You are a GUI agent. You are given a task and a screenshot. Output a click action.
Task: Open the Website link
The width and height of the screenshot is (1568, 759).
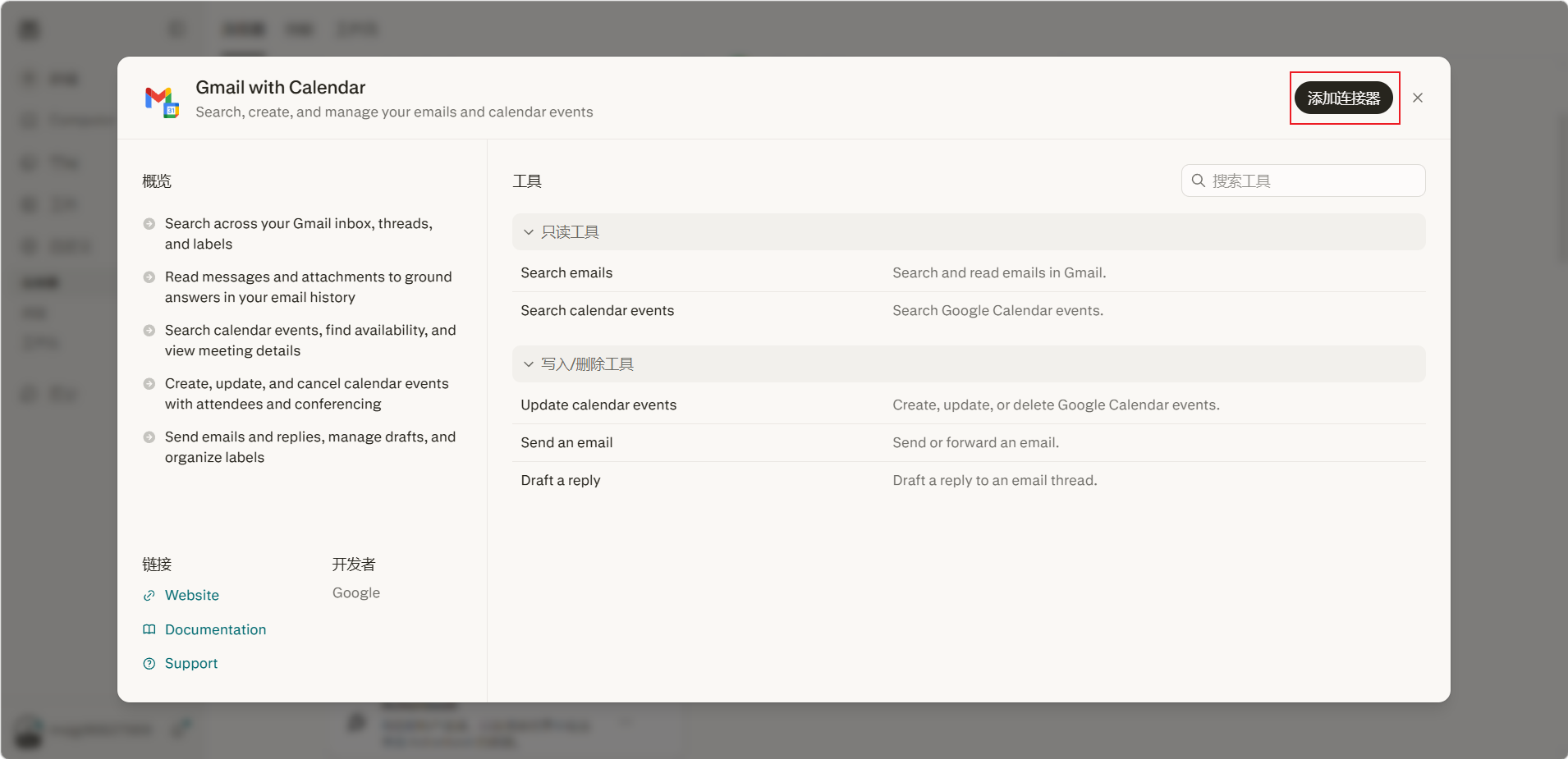pos(192,595)
